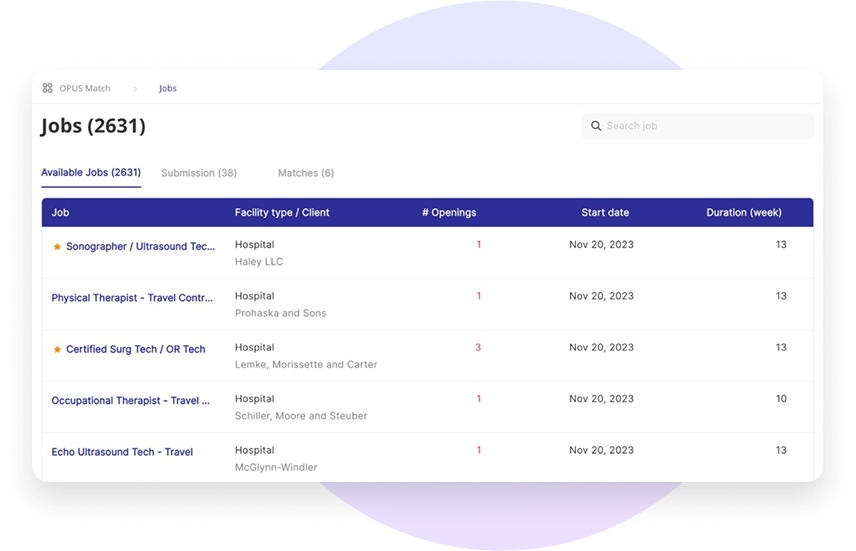The height and width of the screenshot is (551, 856).
Task: Click the Jobs breadcrumb link
Action: pos(168,88)
